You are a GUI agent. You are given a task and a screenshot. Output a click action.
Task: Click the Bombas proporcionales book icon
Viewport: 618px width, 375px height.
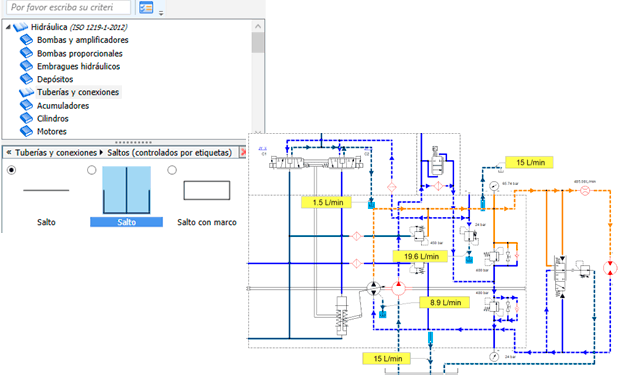click(x=26, y=53)
